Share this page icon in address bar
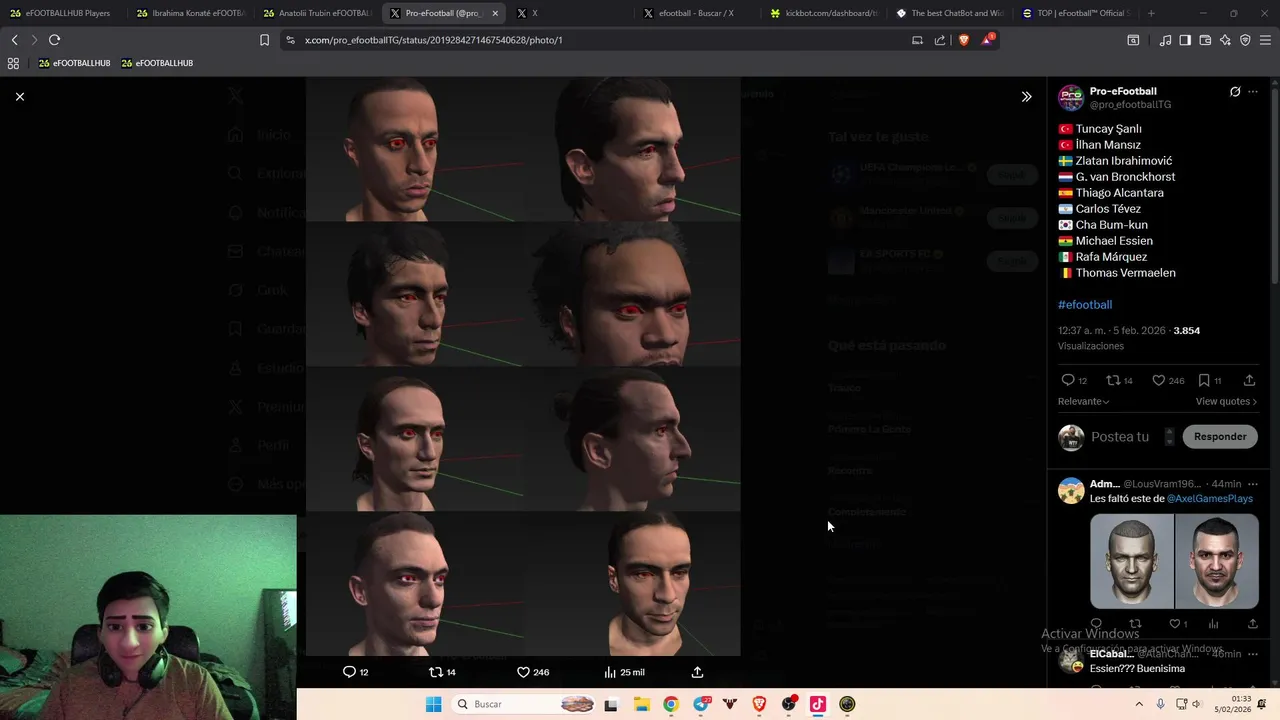 coord(940,40)
